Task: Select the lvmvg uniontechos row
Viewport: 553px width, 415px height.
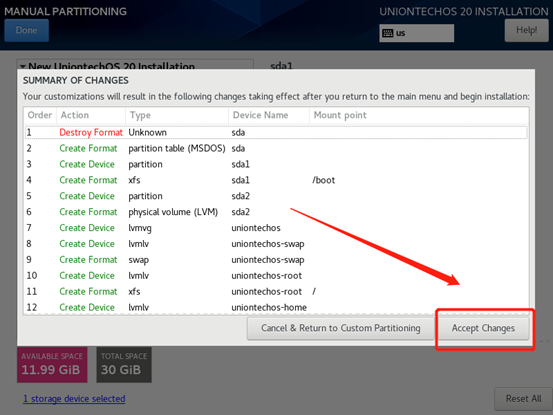Action: point(276,228)
